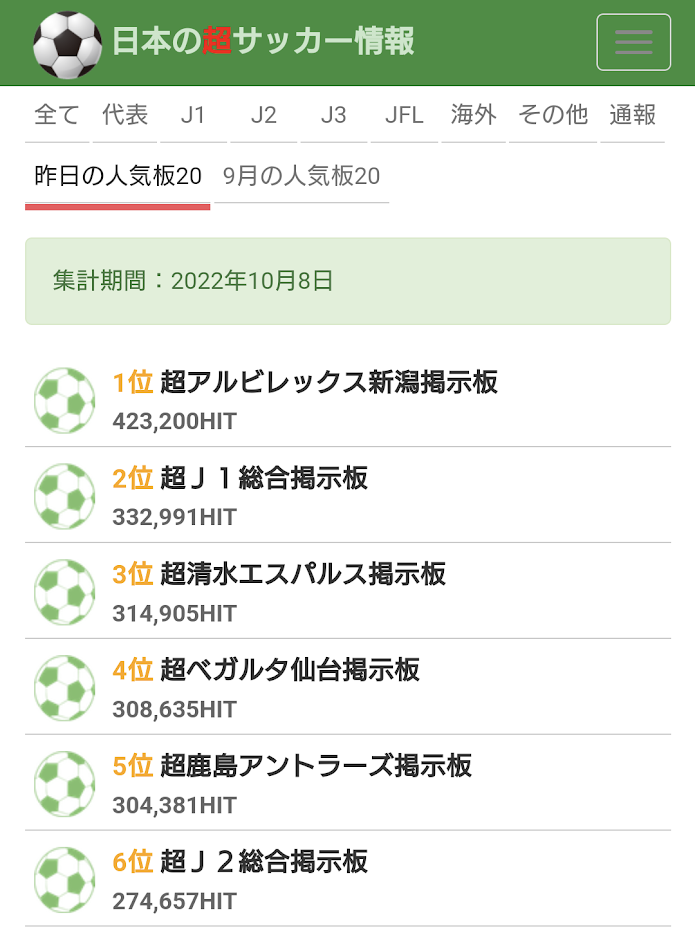Click the 日本の超サッカー情報 site title
695x935 pixels.
[263, 42]
